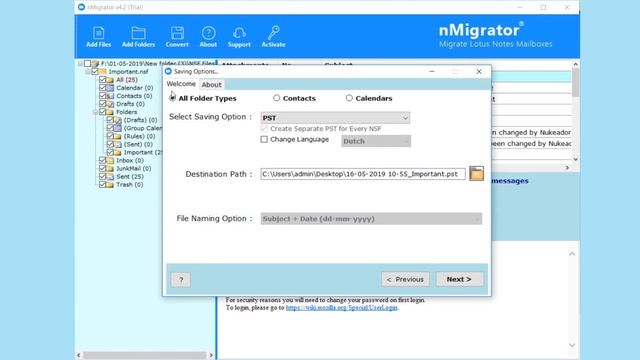640x360 pixels.
Task: Click the Trash folder icon in tree
Action: (x=110, y=184)
